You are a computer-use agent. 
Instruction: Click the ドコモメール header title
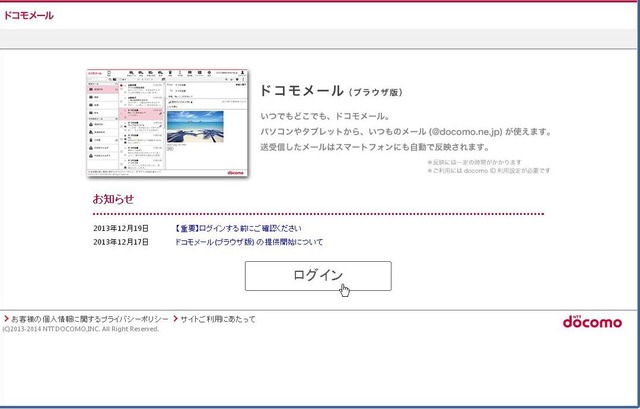coord(29,16)
